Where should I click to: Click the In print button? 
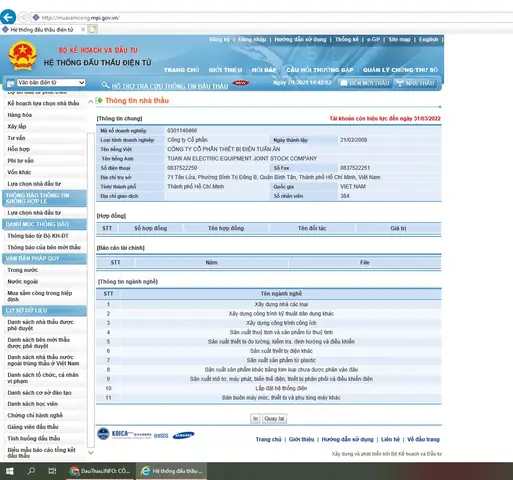click(x=255, y=419)
